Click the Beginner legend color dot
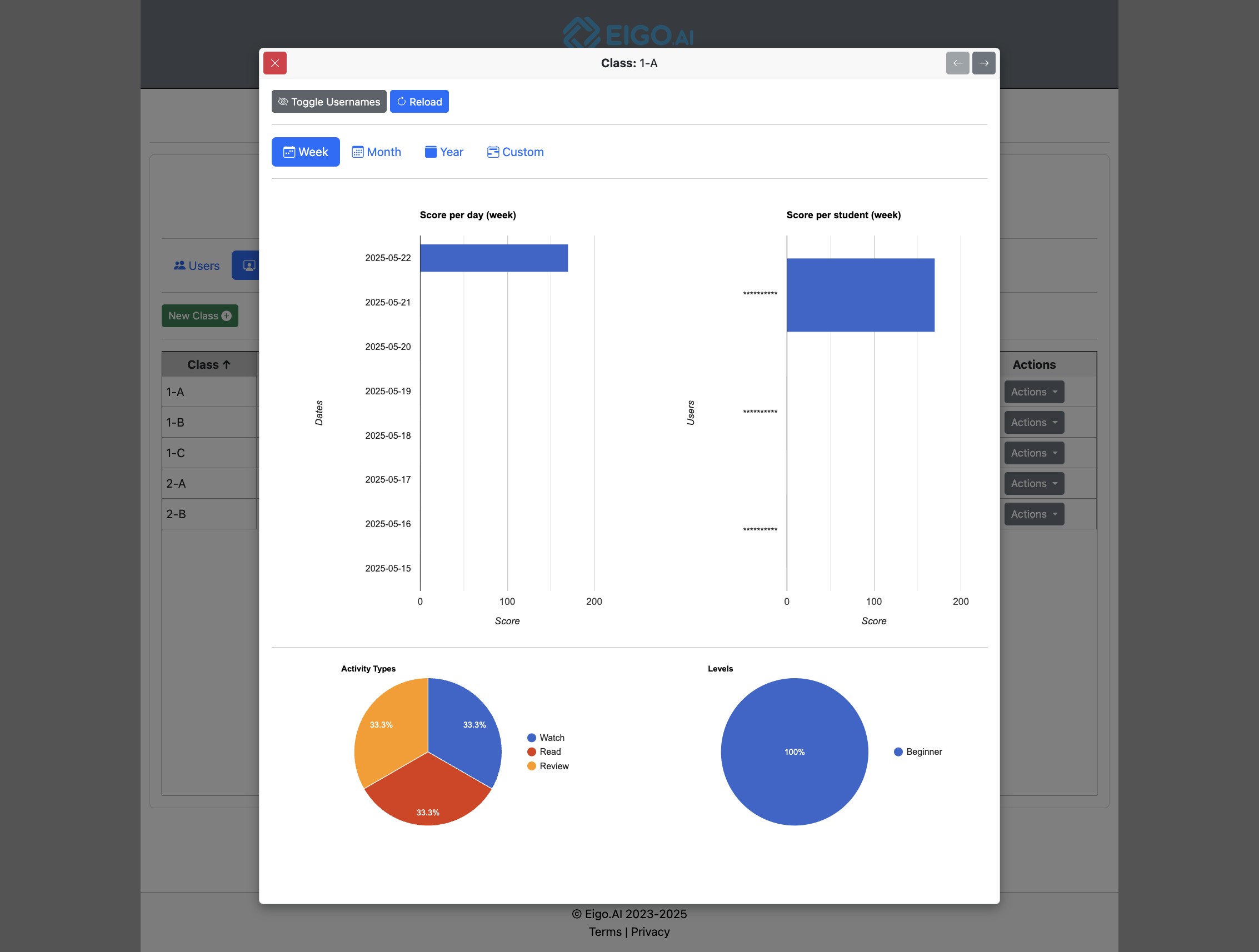The image size is (1259, 952). point(898,752)
